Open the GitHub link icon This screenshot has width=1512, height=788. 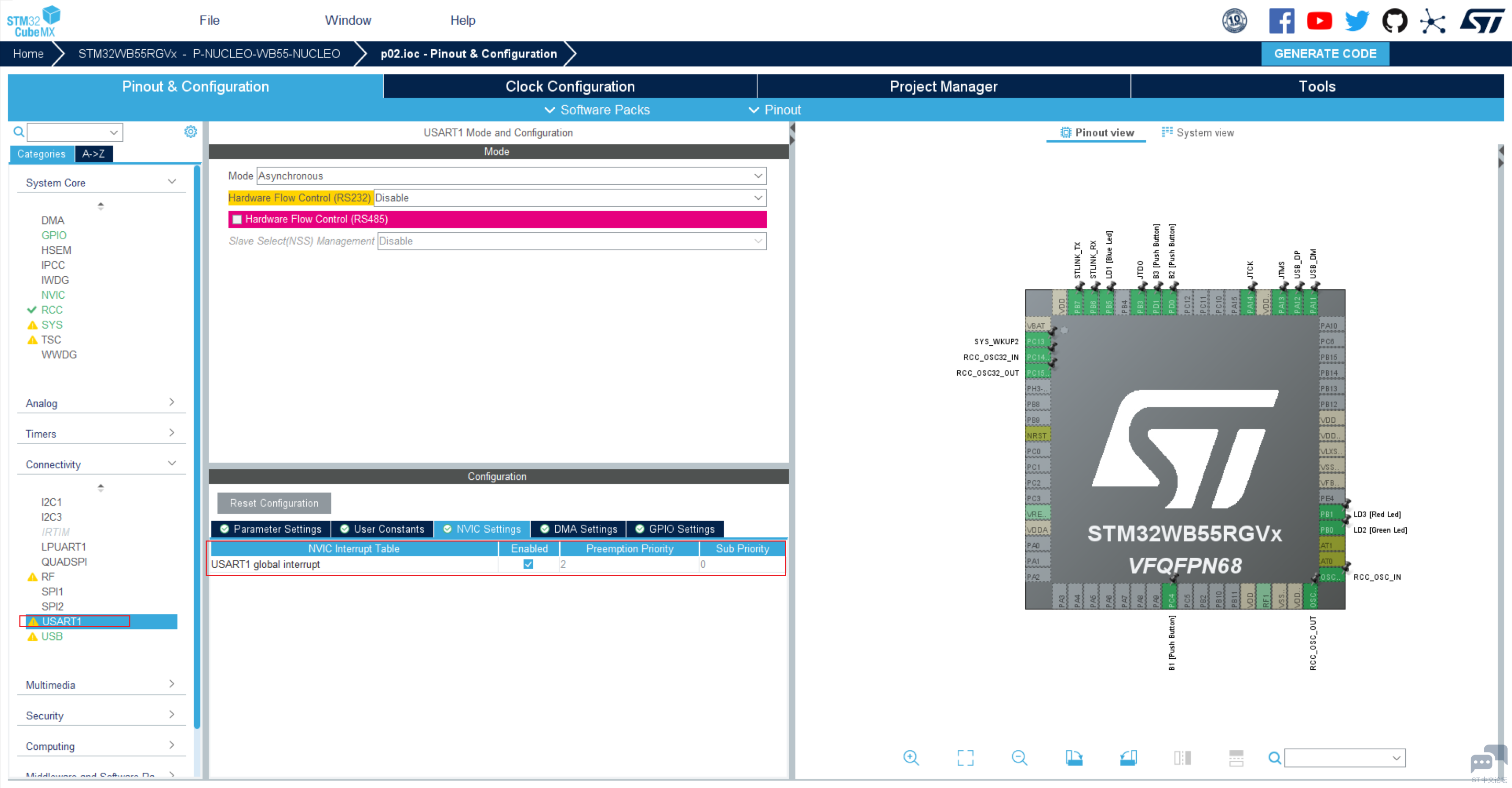point(1395,21)
